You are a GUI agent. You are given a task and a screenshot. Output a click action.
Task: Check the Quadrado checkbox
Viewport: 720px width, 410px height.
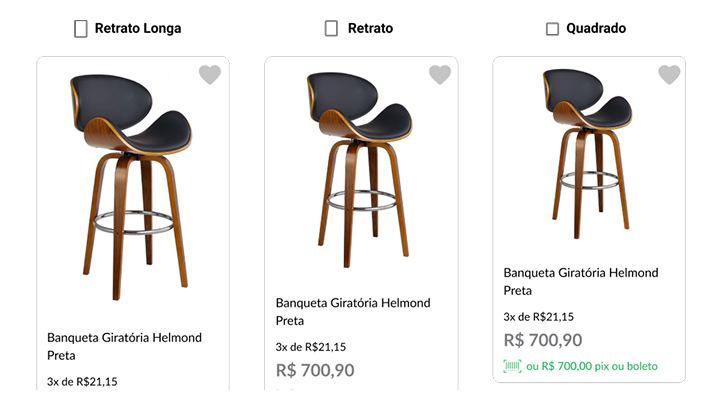point(552,29)
